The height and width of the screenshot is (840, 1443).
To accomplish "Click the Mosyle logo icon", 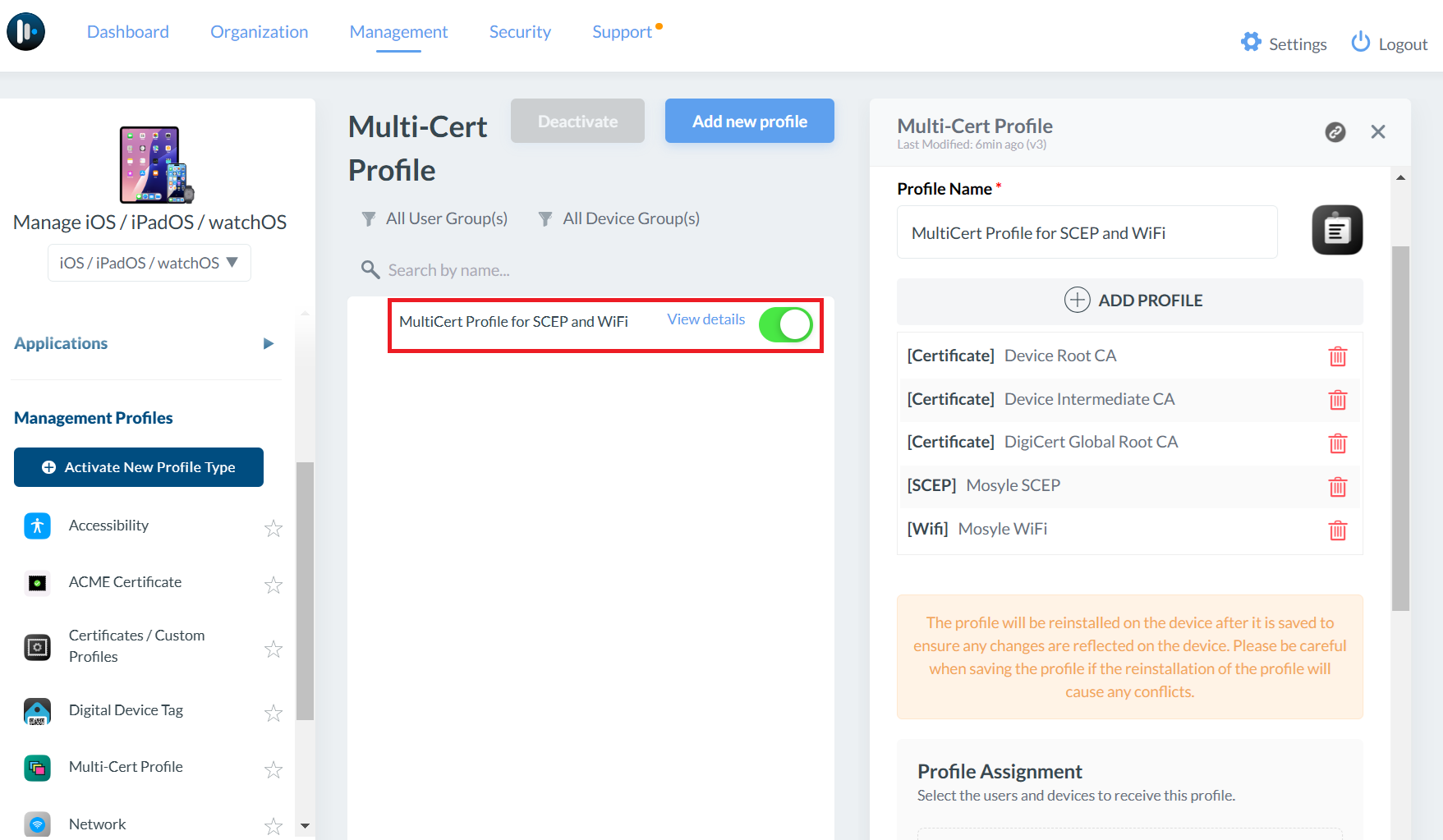I will click(26, 32).
